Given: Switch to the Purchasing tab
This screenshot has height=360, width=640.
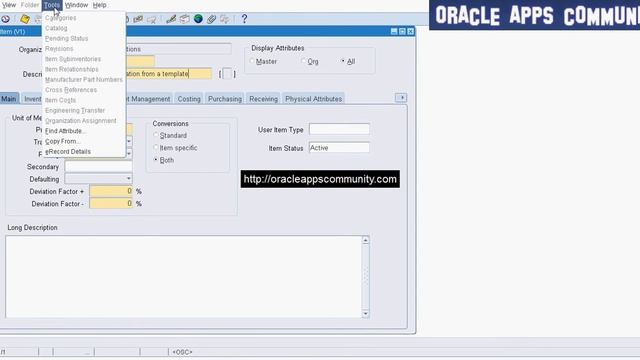Looking at the screenshot, I should pos(225,99).
